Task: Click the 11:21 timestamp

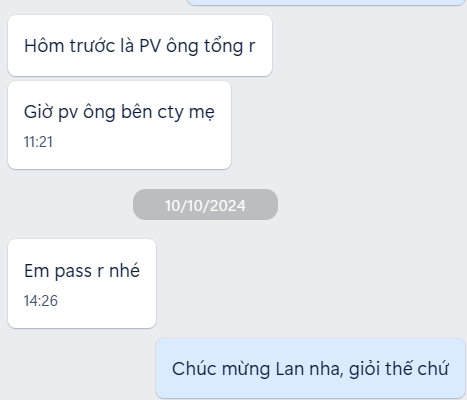Action: pyautogui.click(x=38, y=142)
